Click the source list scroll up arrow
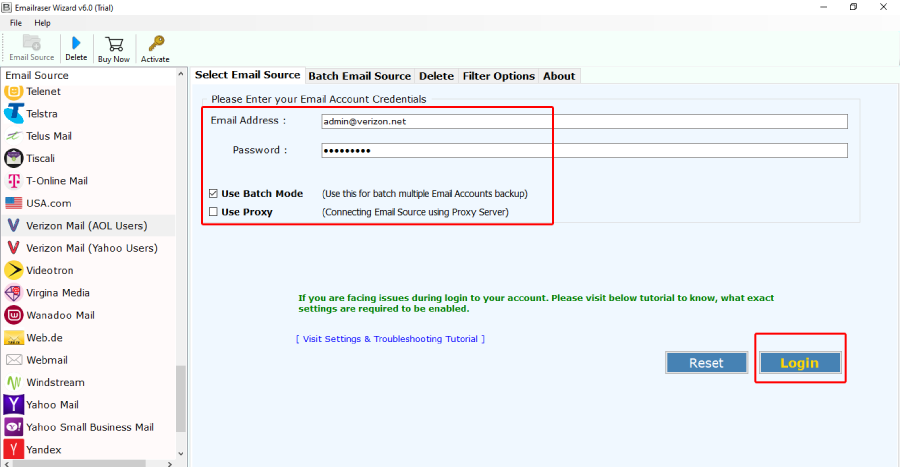The image size is (900, 467). [181, 75]
